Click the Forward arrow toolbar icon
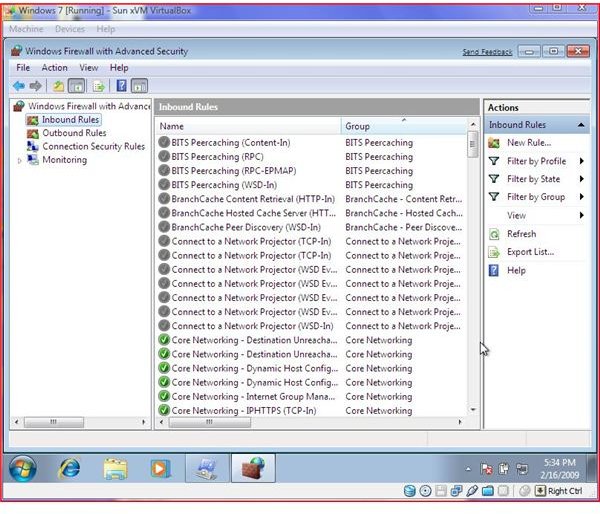The height and width of the screenshot is (514, 600). click(x=36, y=86)
